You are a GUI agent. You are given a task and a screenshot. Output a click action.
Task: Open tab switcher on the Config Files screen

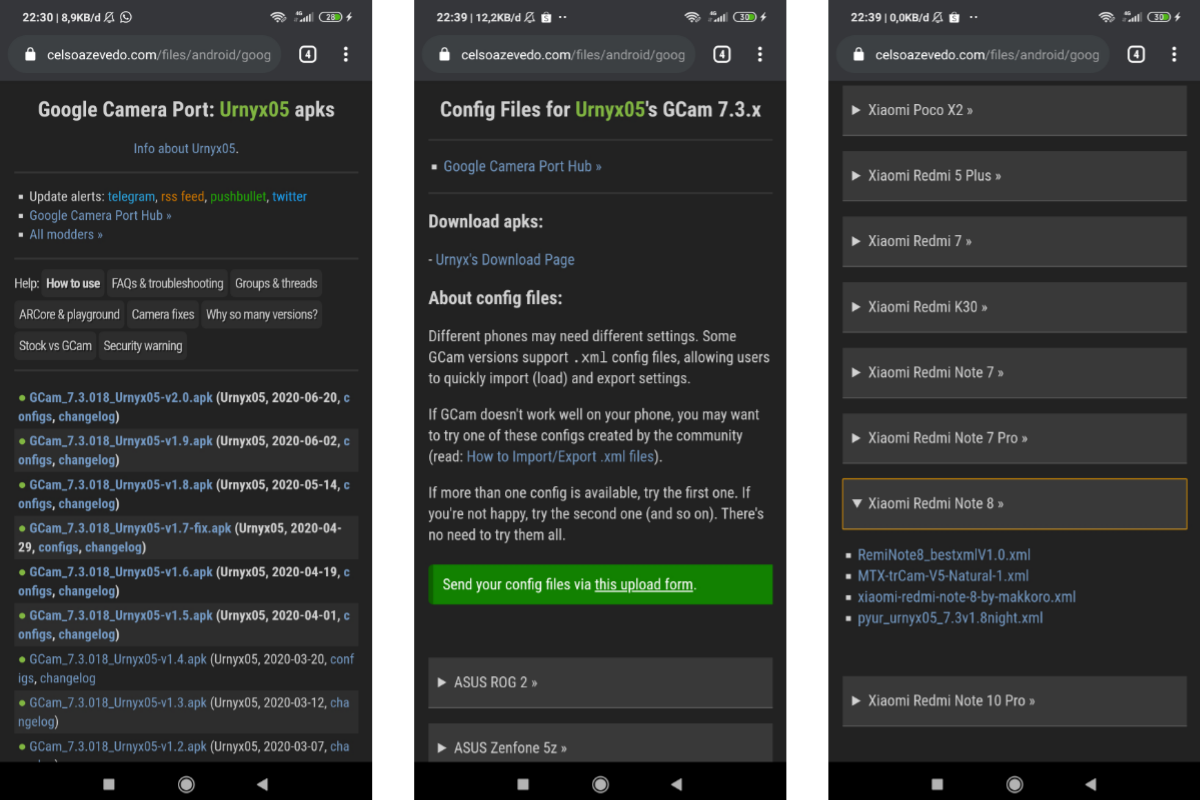point(722,55)
